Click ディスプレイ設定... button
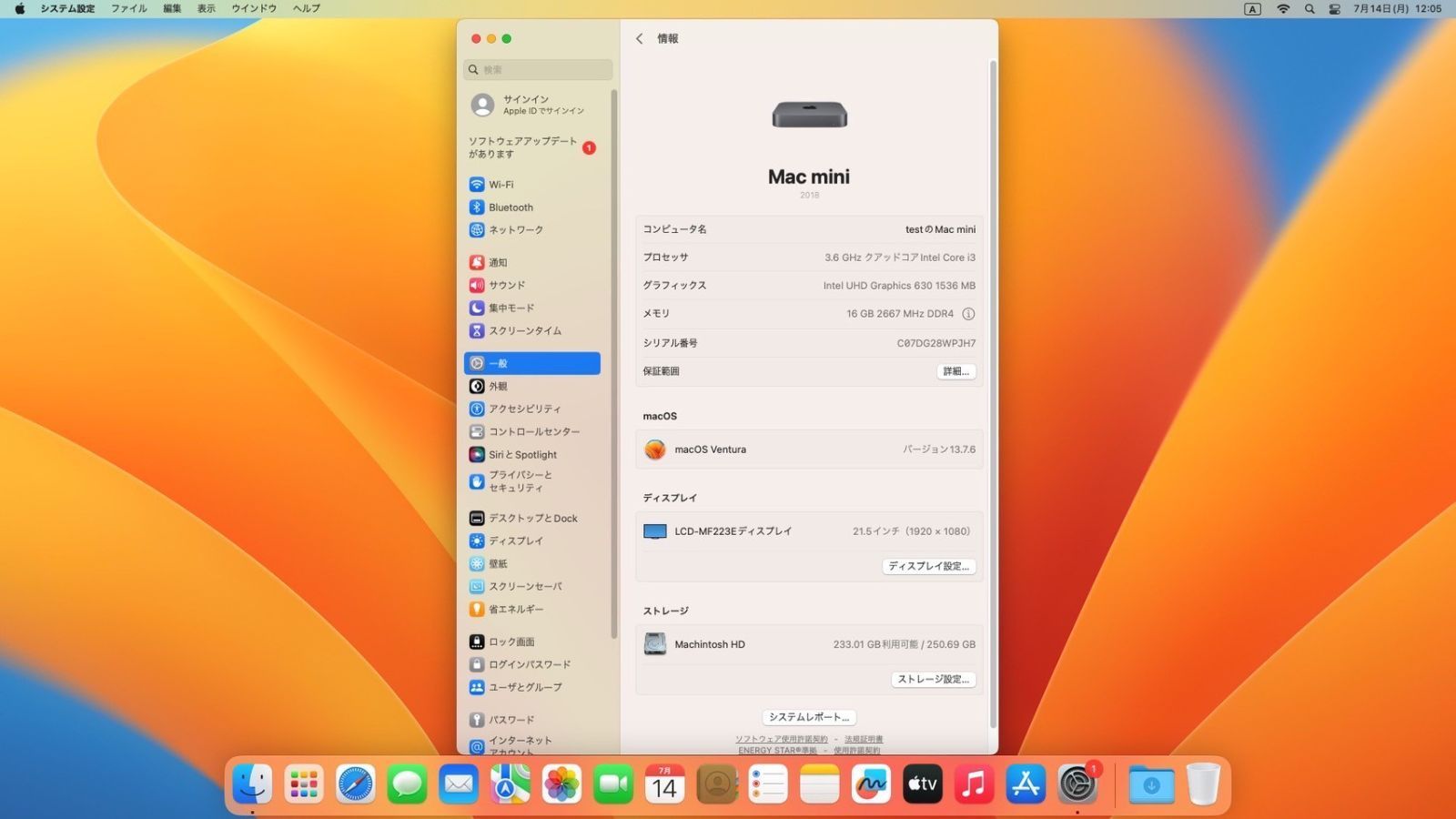Viewport: 1456px width, 819px height. click(929, 566)
